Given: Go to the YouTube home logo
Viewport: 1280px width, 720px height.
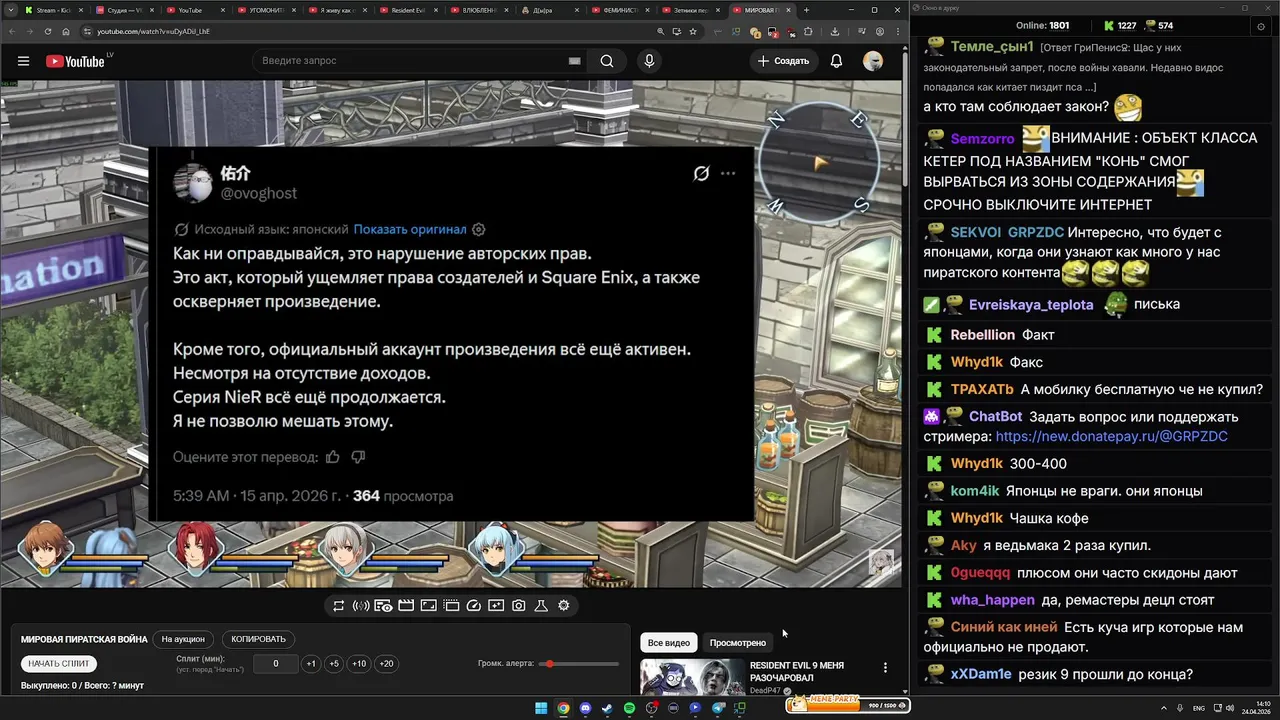Looking at the screenshot, I should point(75,61).
